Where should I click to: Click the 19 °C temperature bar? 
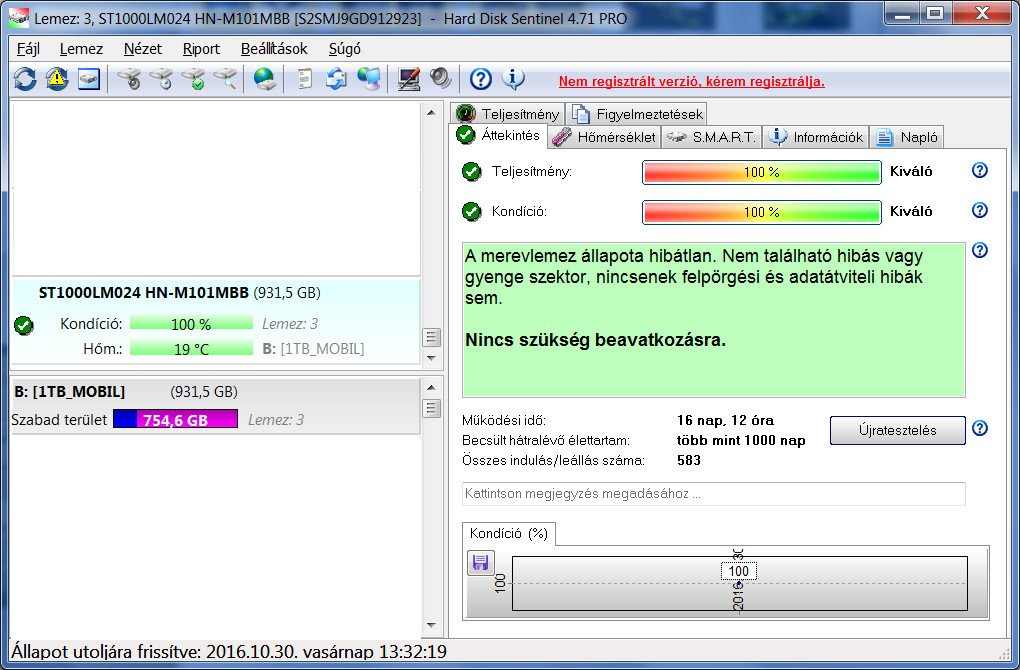click(x=191, y=349)
